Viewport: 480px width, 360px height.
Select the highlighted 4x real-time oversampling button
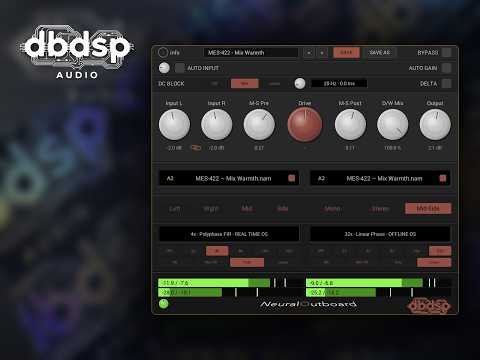coord(217,251)
